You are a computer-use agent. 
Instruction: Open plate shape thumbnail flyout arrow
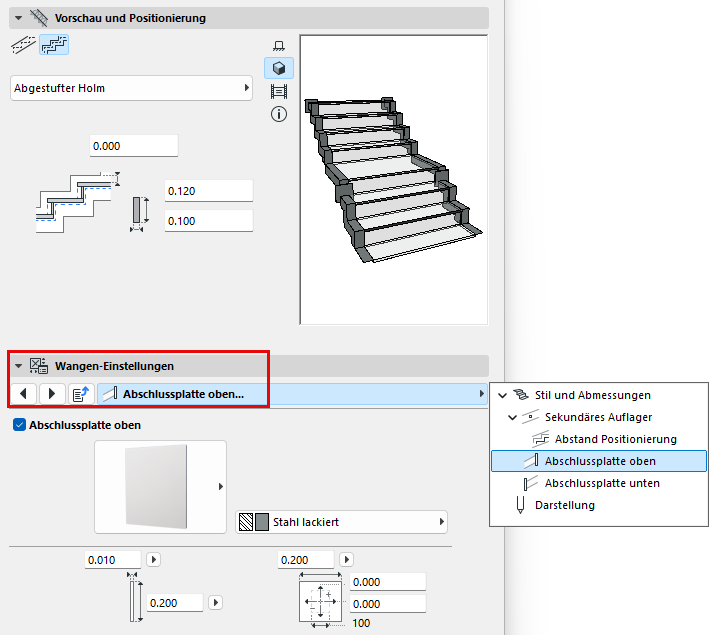point(221,487)
